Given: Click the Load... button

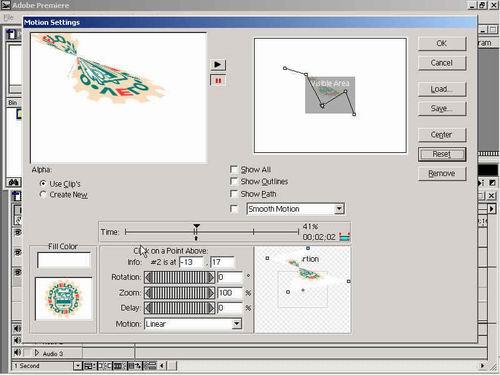Looking at the screenshot, I should click(x=442, y=89).
